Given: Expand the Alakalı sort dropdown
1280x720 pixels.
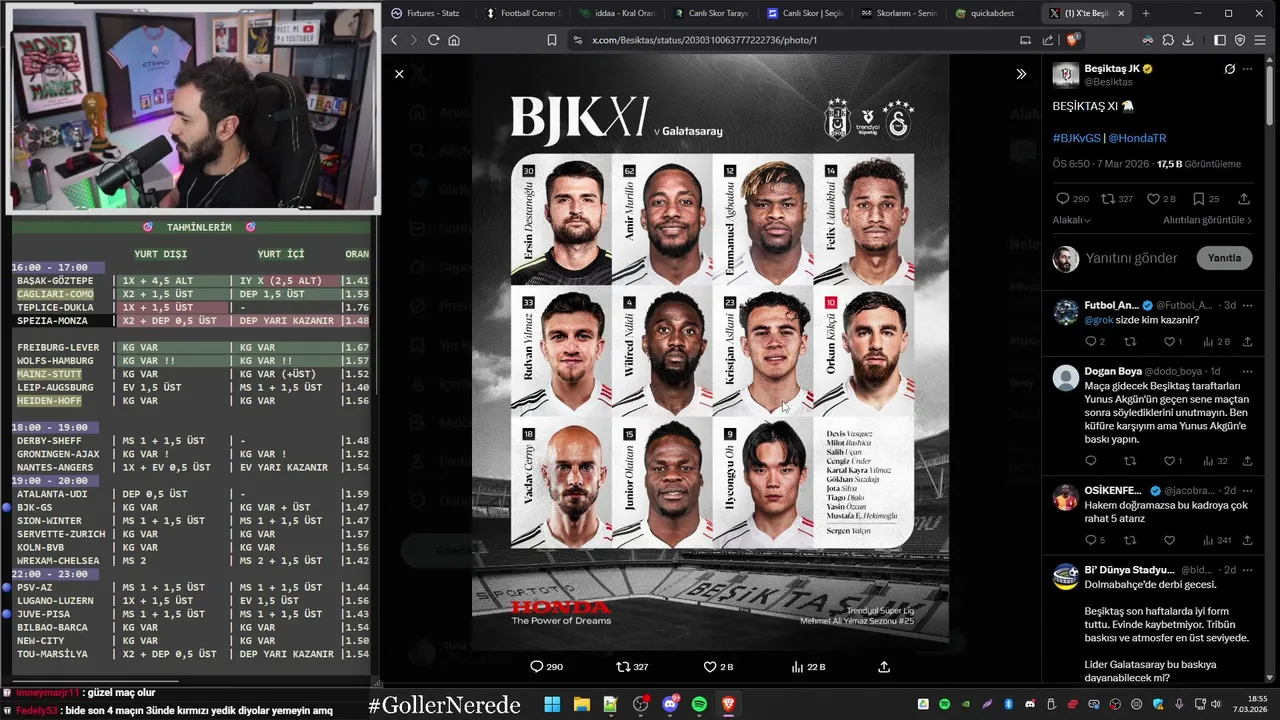Looking at the screenshot, I should coord(1071,220).
